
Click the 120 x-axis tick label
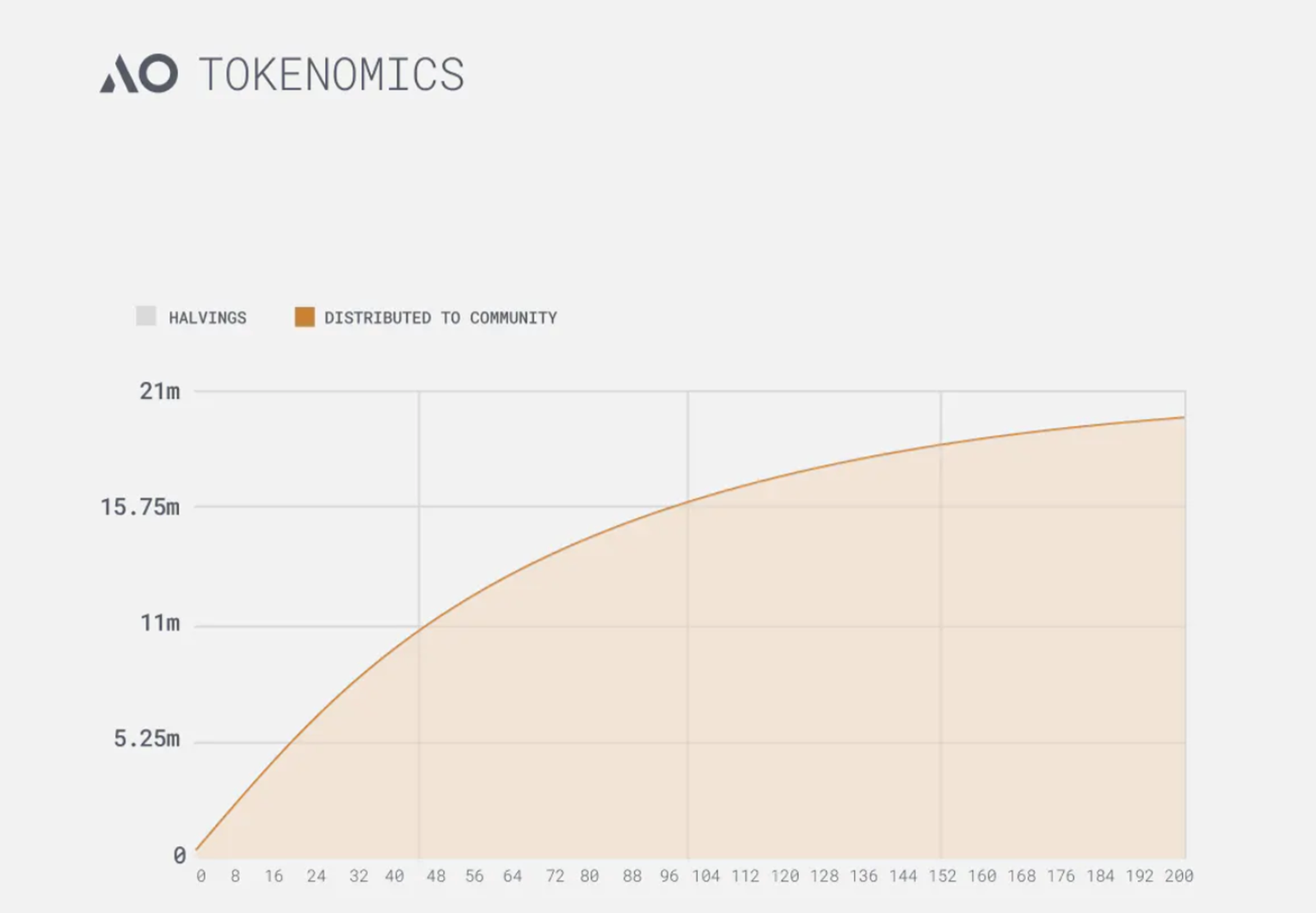click(784, 876)
